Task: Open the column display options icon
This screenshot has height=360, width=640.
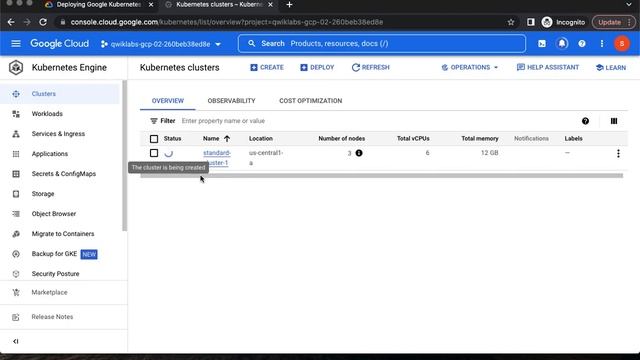Action: coord(614,121)
